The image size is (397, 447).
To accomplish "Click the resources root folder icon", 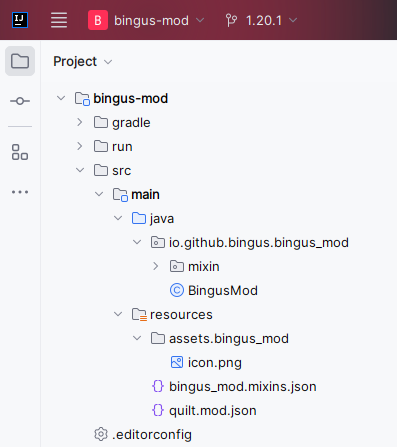I will click(139, 314).
